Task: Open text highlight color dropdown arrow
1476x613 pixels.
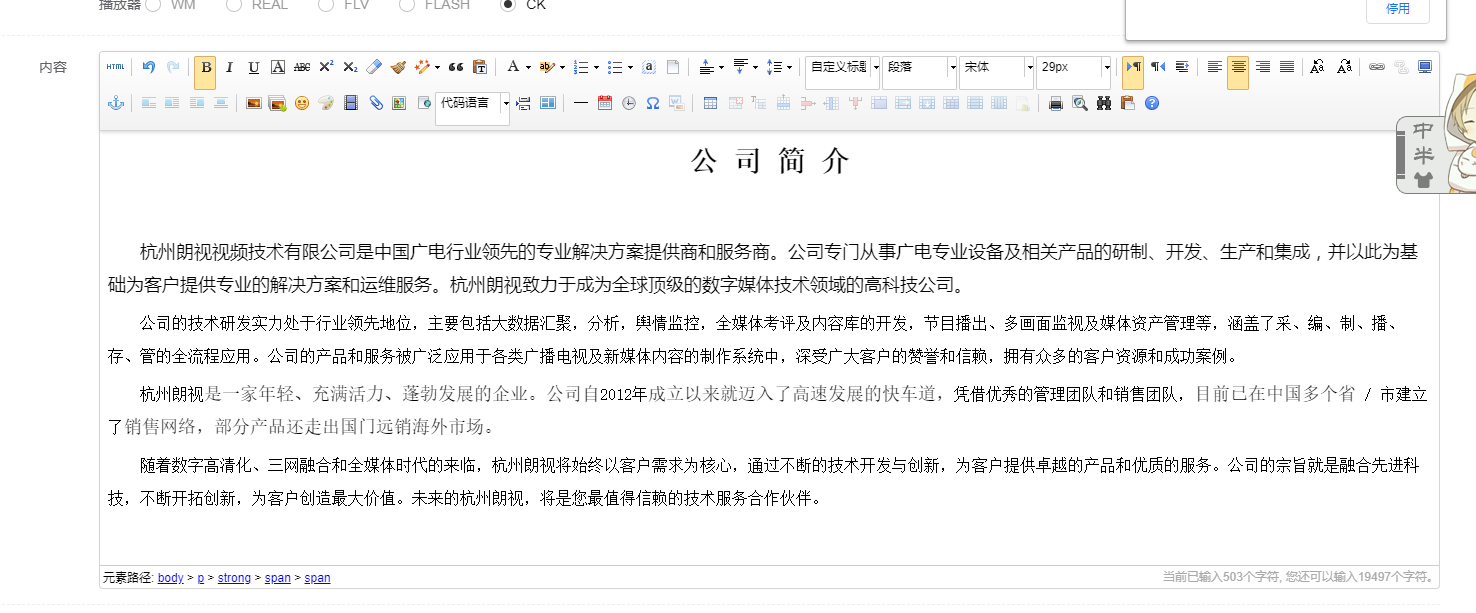Action: coord(562,67)
